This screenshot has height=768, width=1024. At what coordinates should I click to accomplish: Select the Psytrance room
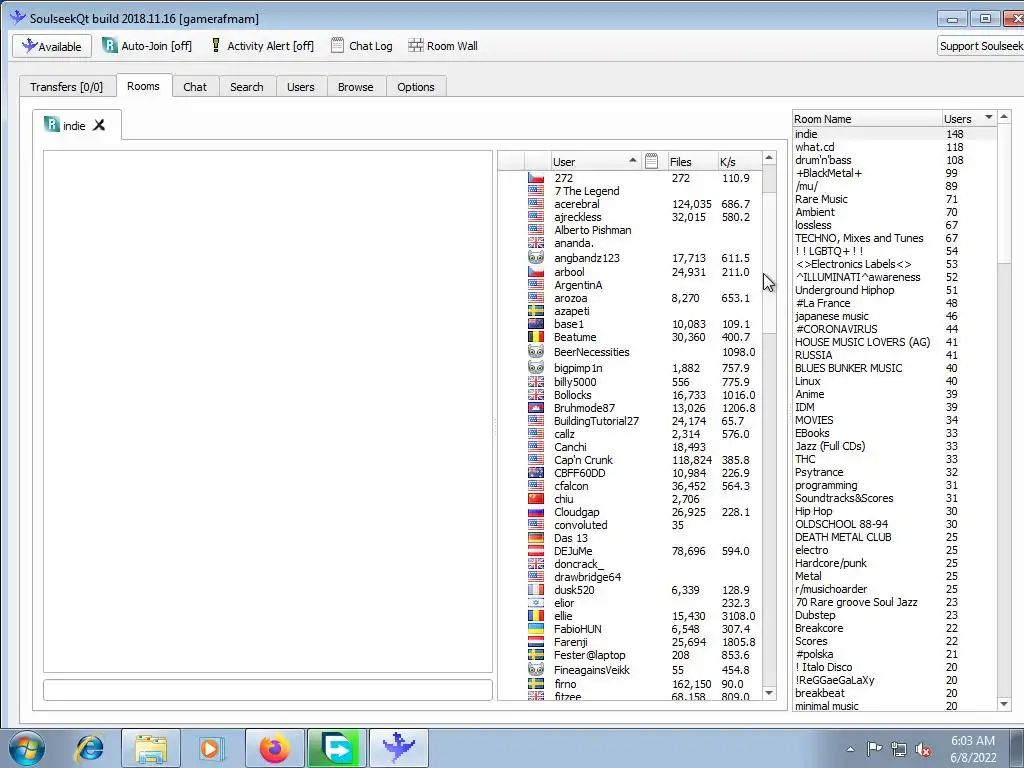895,472
